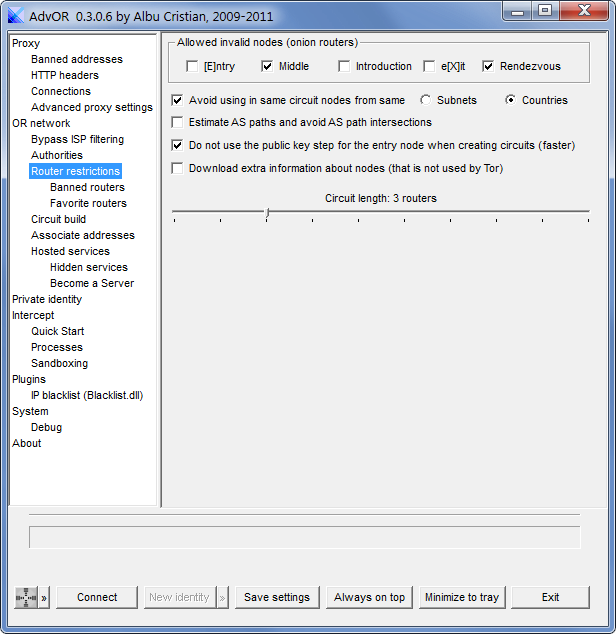616x634 pixels.
Task: Check the e[X]it nodes checkbox
Action: [x=429, y=66]
